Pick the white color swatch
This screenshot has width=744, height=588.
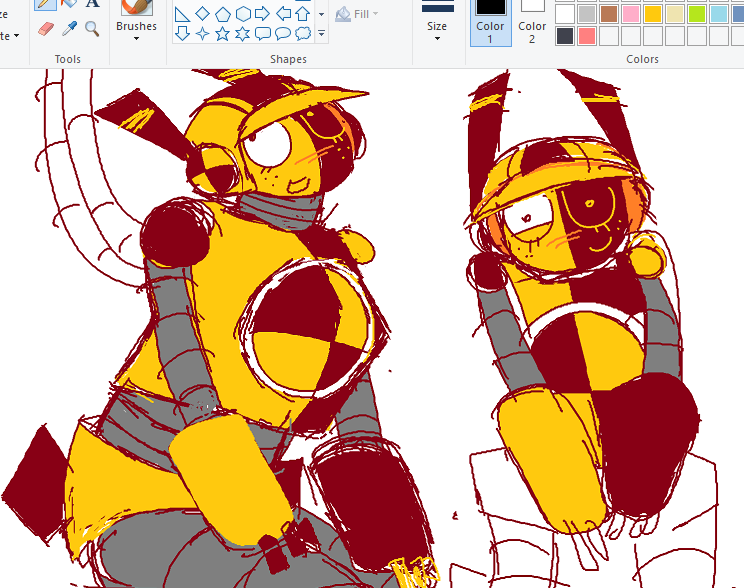click(x=565, y=14)
